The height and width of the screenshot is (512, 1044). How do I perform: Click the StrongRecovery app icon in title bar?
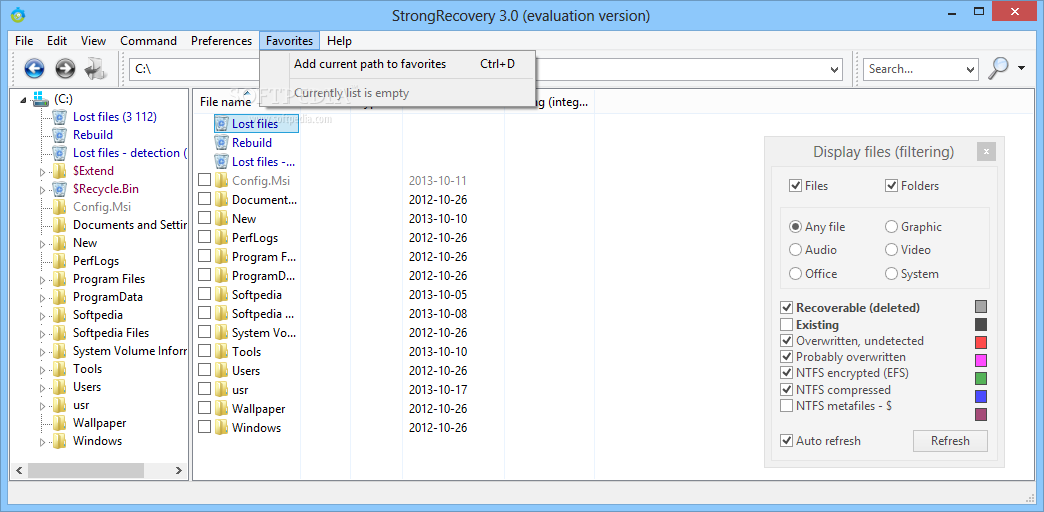18,14
